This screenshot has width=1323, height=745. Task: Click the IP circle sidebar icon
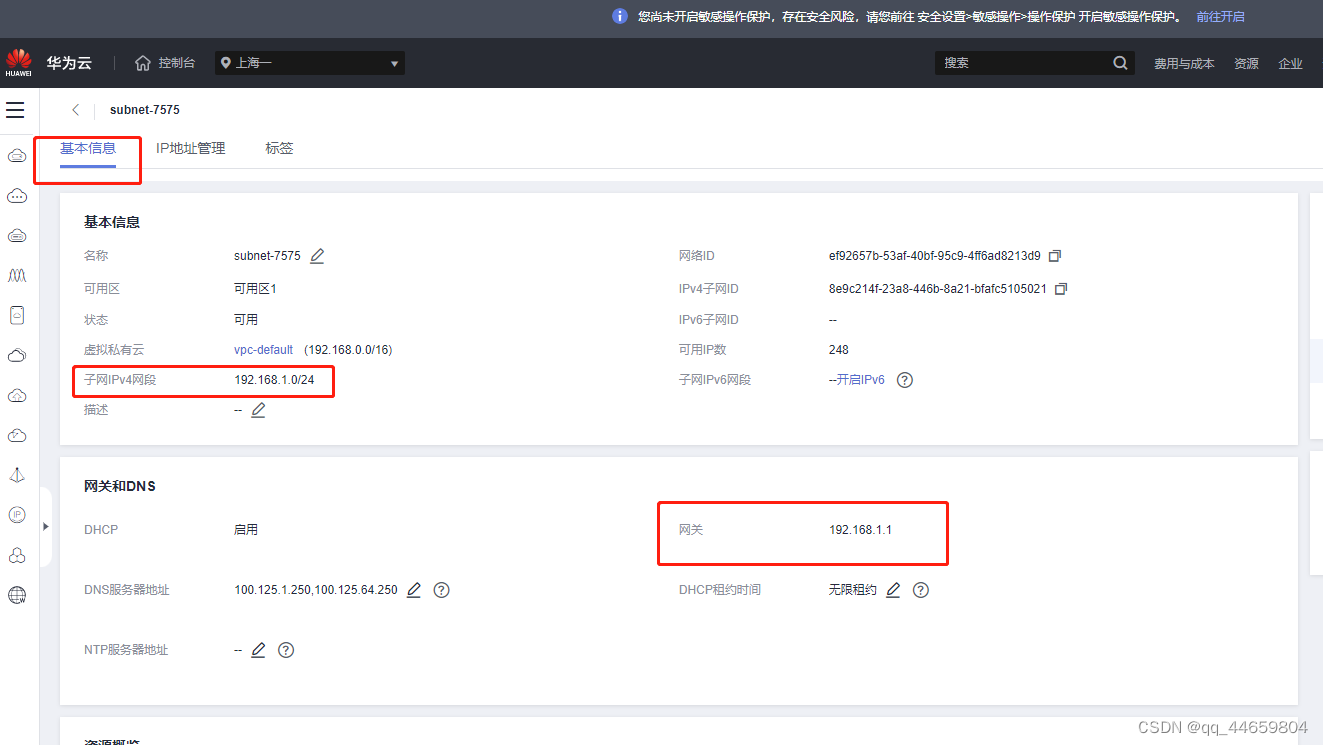[16, 515]
